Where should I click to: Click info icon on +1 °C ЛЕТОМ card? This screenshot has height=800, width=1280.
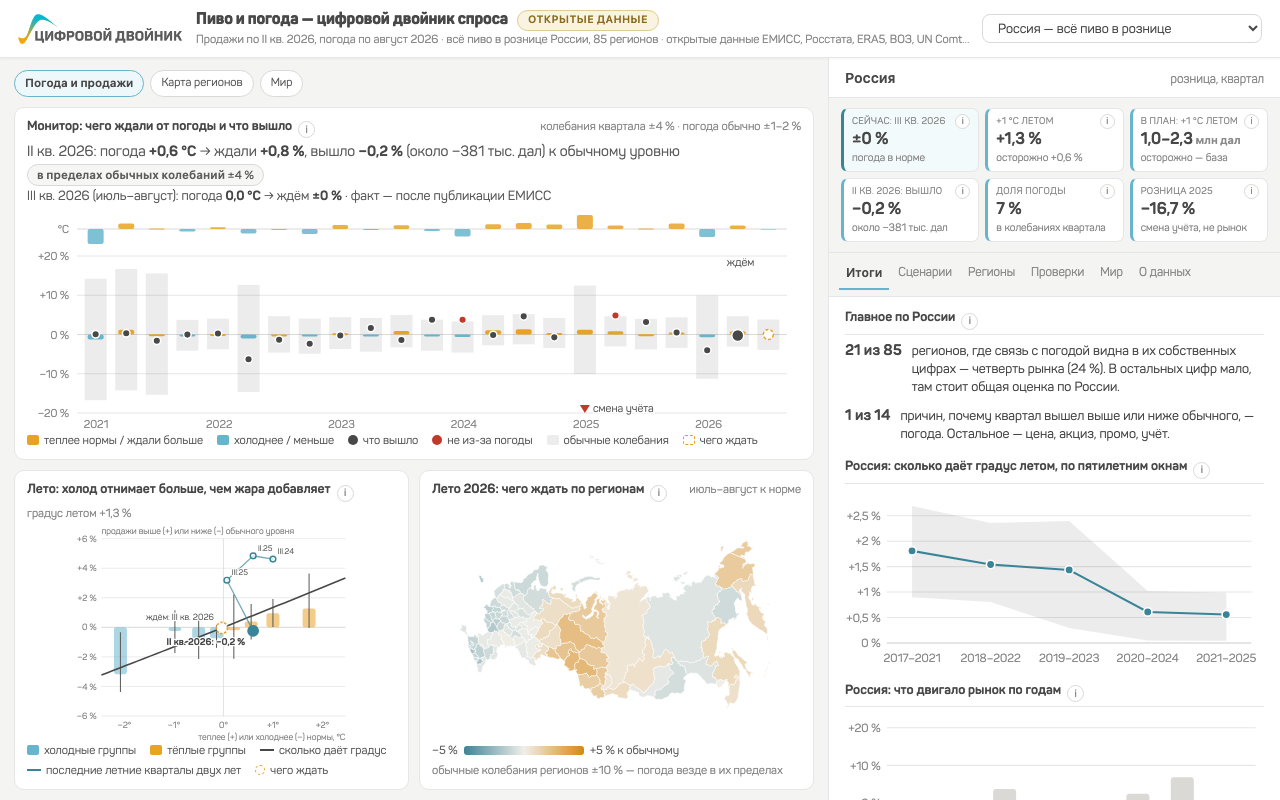[1107, 121]
